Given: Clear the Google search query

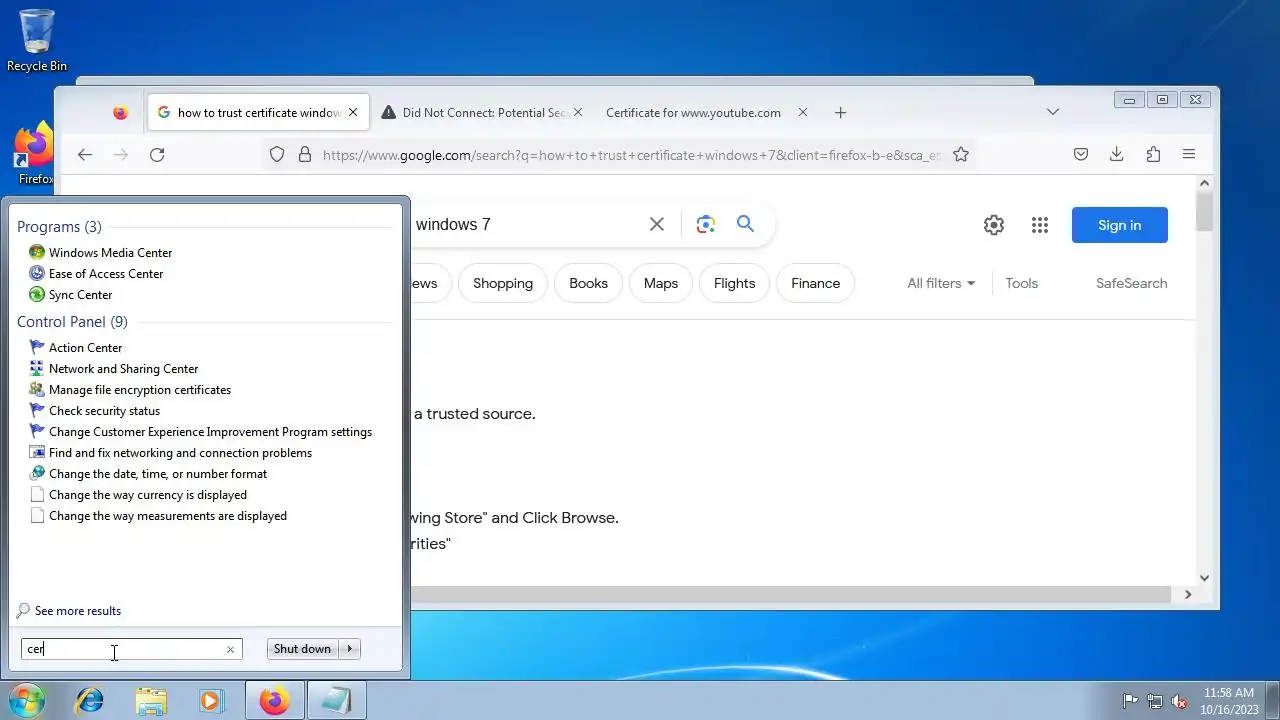Looking at the screenshot, I should click(657, 224).
